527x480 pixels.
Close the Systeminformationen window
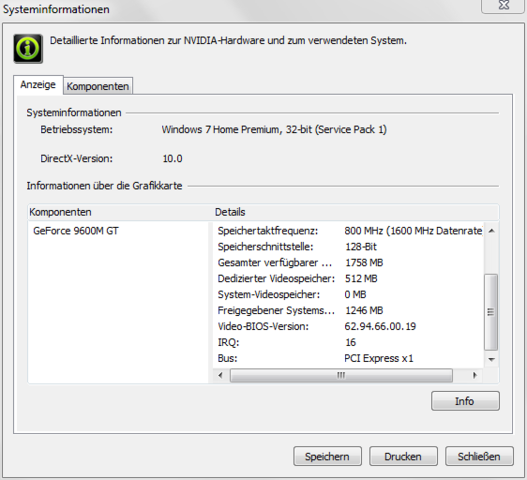tap(503, 6)
